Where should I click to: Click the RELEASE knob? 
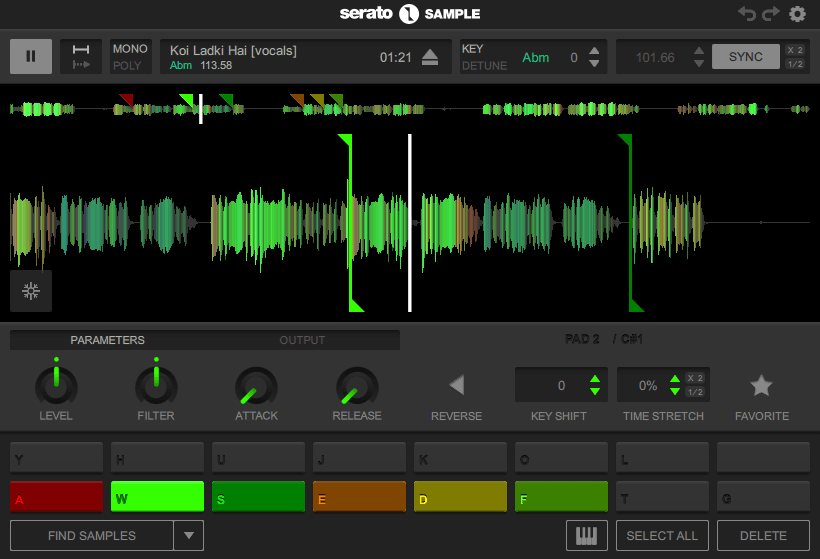(357, 387)
